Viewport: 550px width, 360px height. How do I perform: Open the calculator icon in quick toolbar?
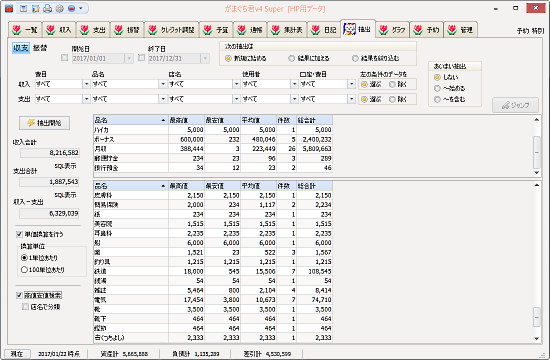tap(24, 9)
